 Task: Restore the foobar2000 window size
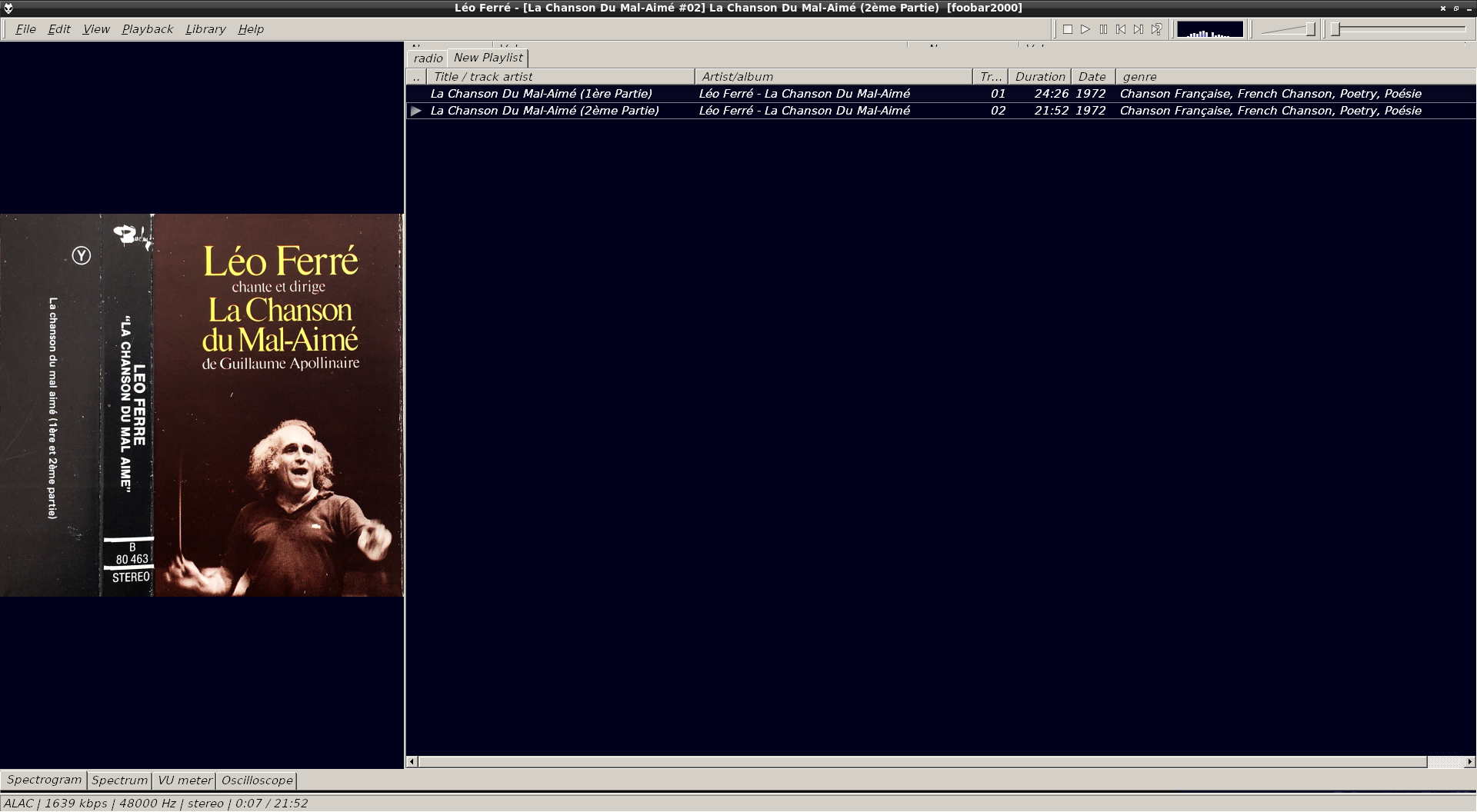tap(1456, 8)
